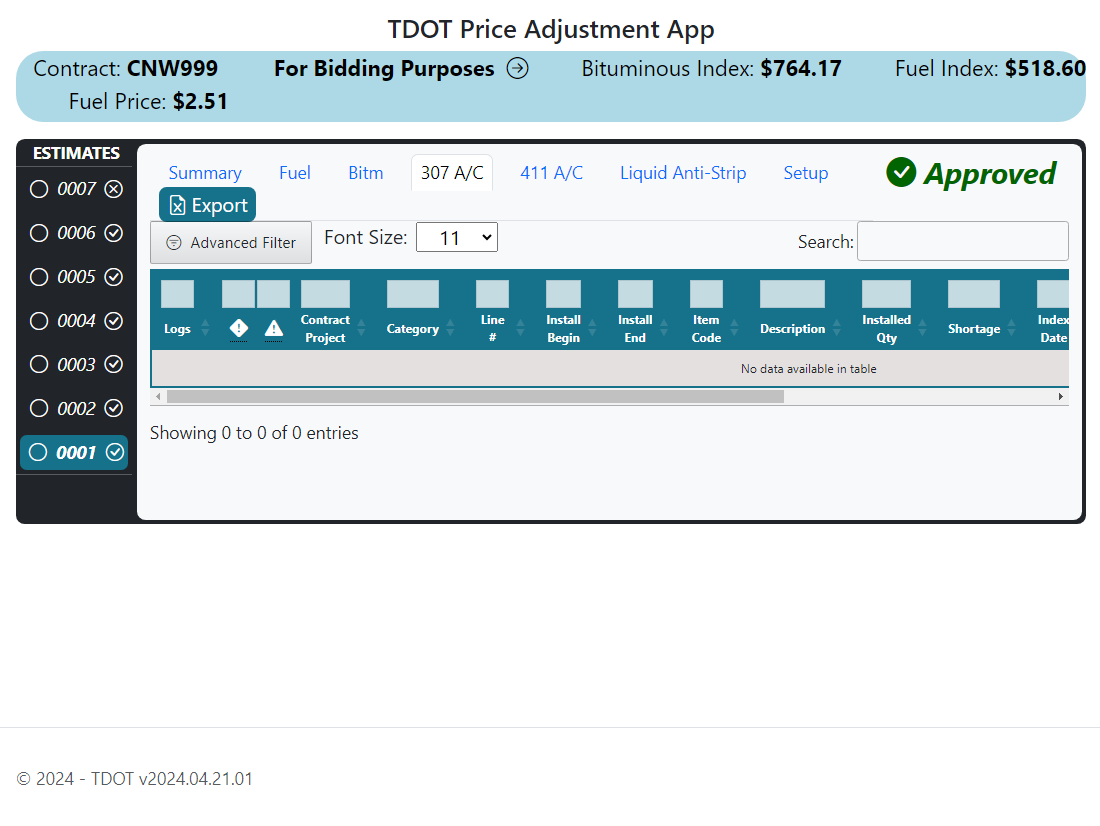Sort by the Item Code column arrows

pyautogui.click(x=735, y=328)
